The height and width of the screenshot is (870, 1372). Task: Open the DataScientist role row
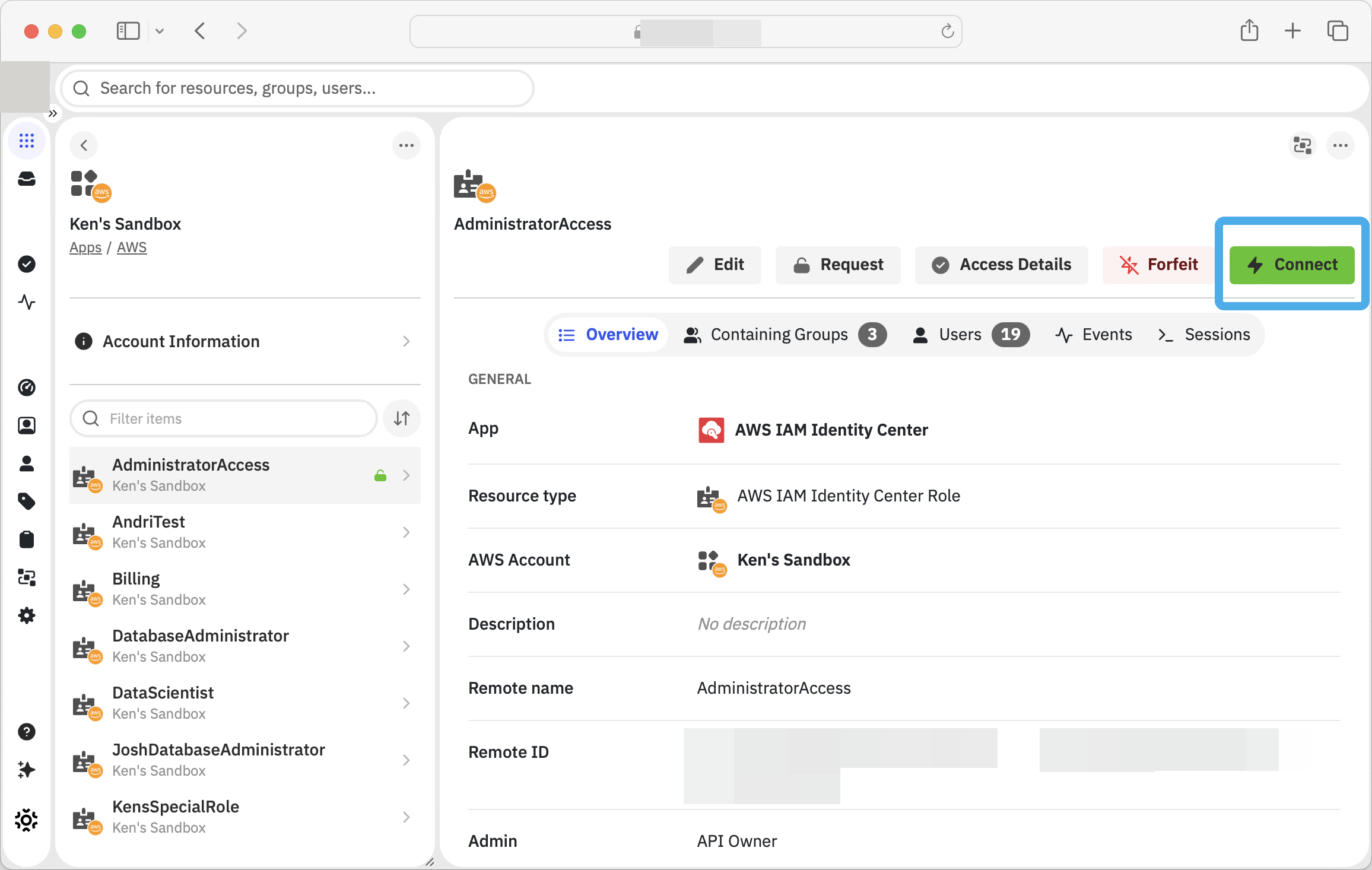pyautogui.click(x=245, y=703)
